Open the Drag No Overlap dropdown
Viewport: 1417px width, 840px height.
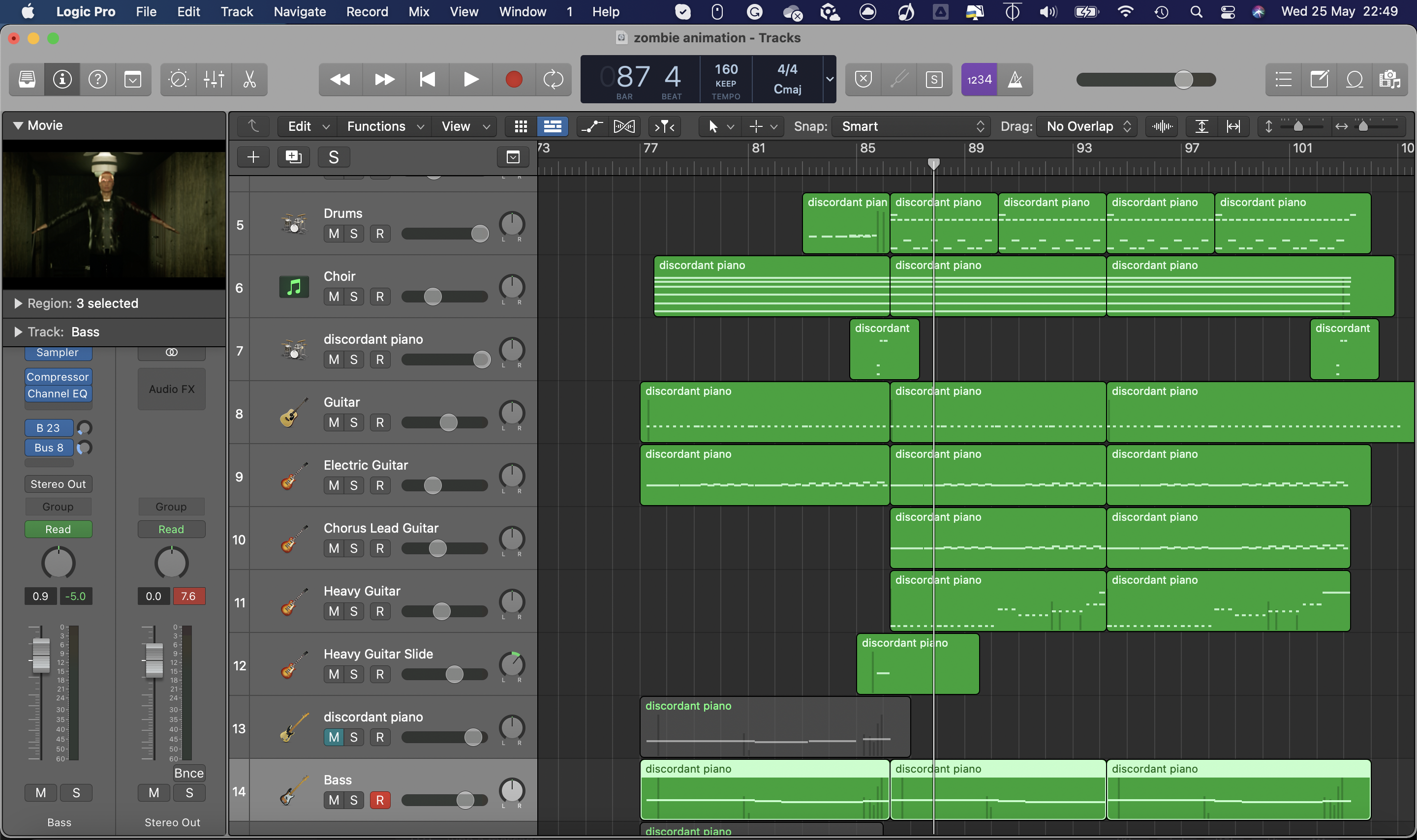pyautogui.click(x=1087, y=126)
